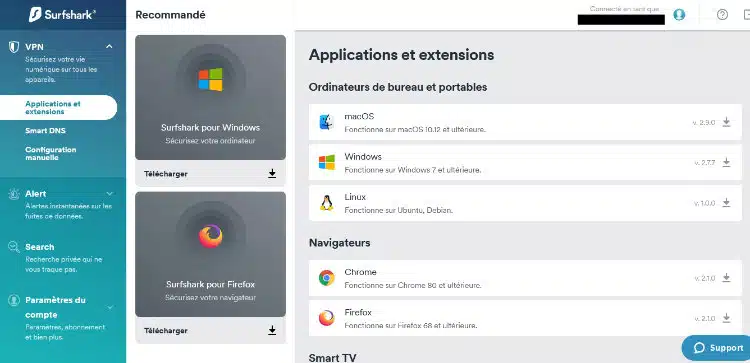Click 'Fonctionne sur Chrome 80 et ultérieure' text
750x363 pixels.
pyautogui.click(x=412, y=285)
